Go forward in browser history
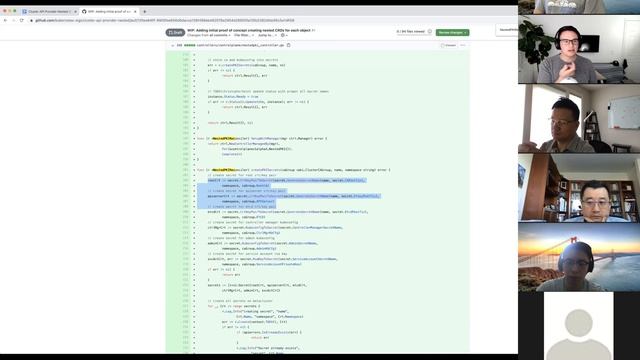Image resolution: width=640 pixels, height=360 pixels. coord(13,20)
